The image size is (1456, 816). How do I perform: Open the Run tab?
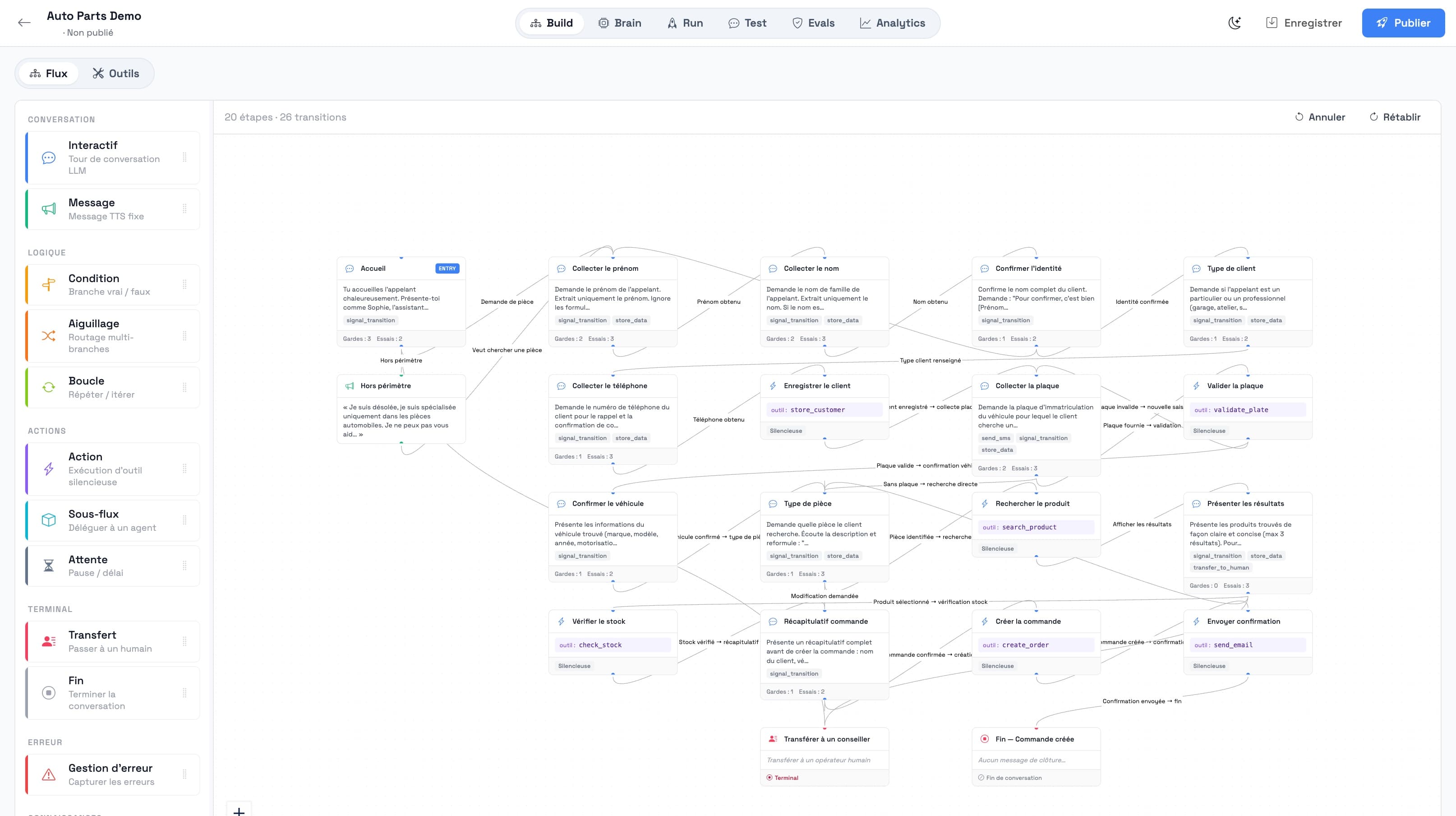[x=685, y=23]
